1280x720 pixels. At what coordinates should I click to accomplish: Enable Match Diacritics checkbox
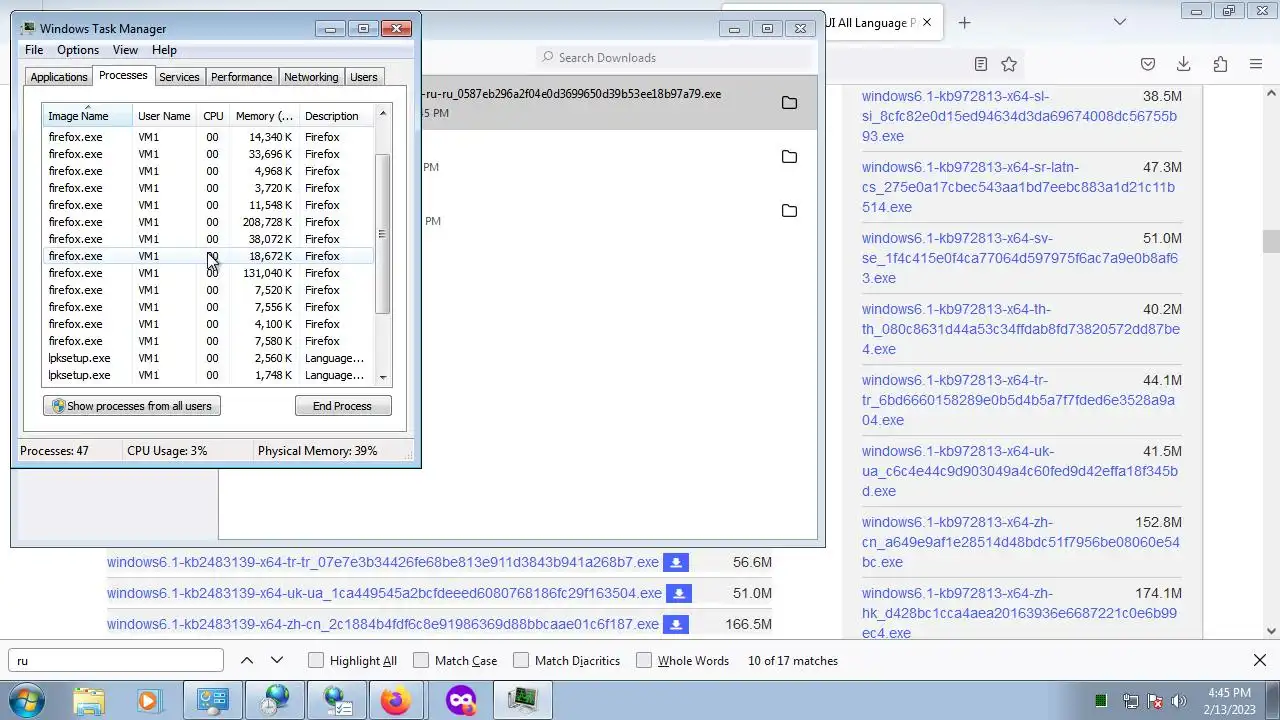click(x=521, y=660)
